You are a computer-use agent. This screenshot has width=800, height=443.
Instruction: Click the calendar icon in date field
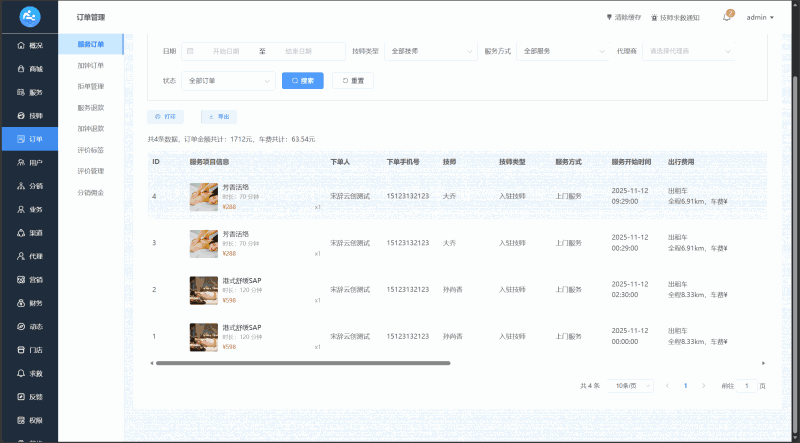[190, 51]
